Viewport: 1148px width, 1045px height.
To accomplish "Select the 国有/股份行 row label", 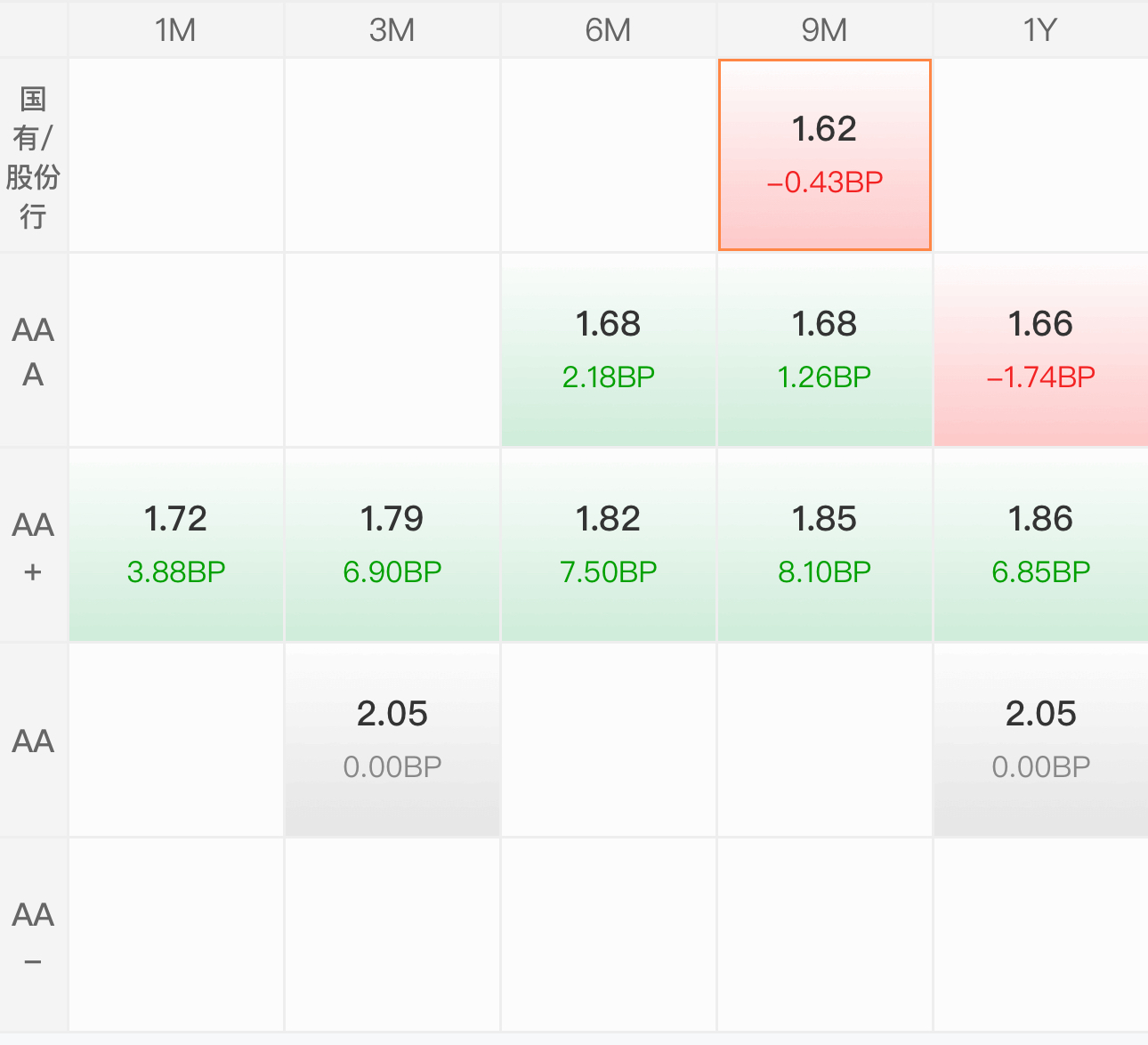I will click(33, 157).
